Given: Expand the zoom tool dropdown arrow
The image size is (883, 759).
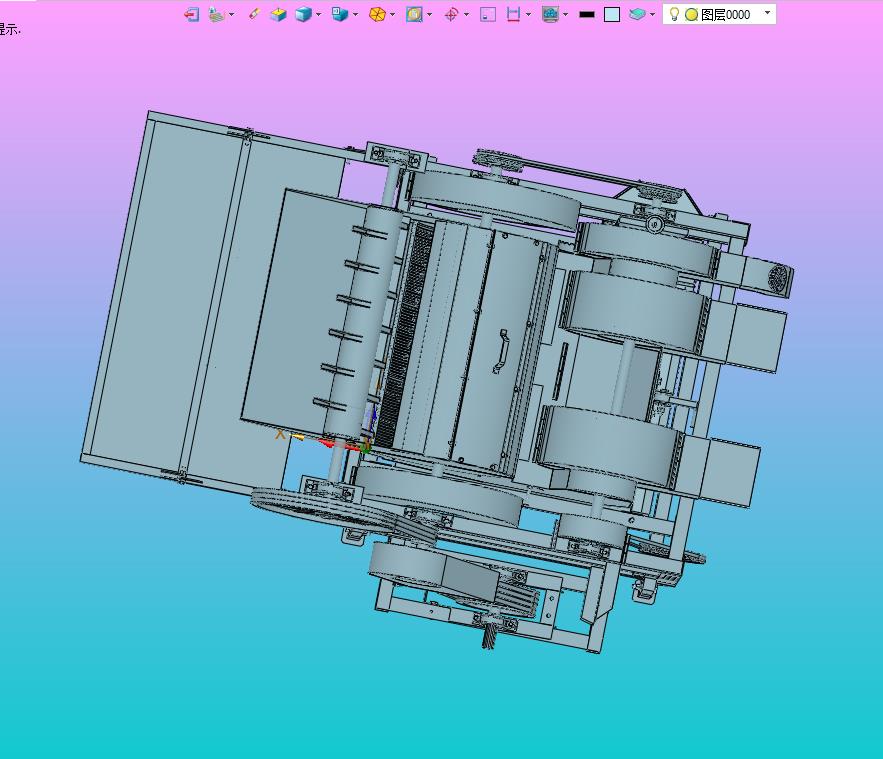Looking at the screenshot, I should click(430, 15).
